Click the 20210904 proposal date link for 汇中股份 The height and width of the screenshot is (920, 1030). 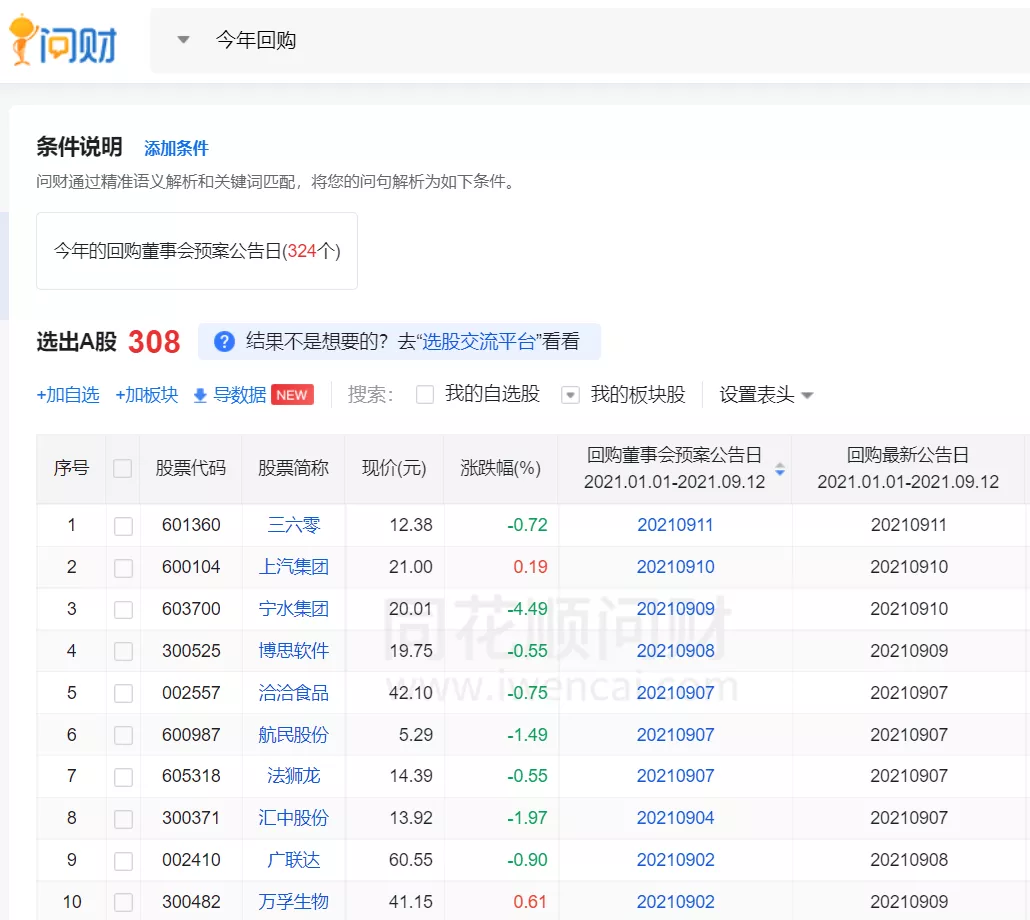point(675,818)
